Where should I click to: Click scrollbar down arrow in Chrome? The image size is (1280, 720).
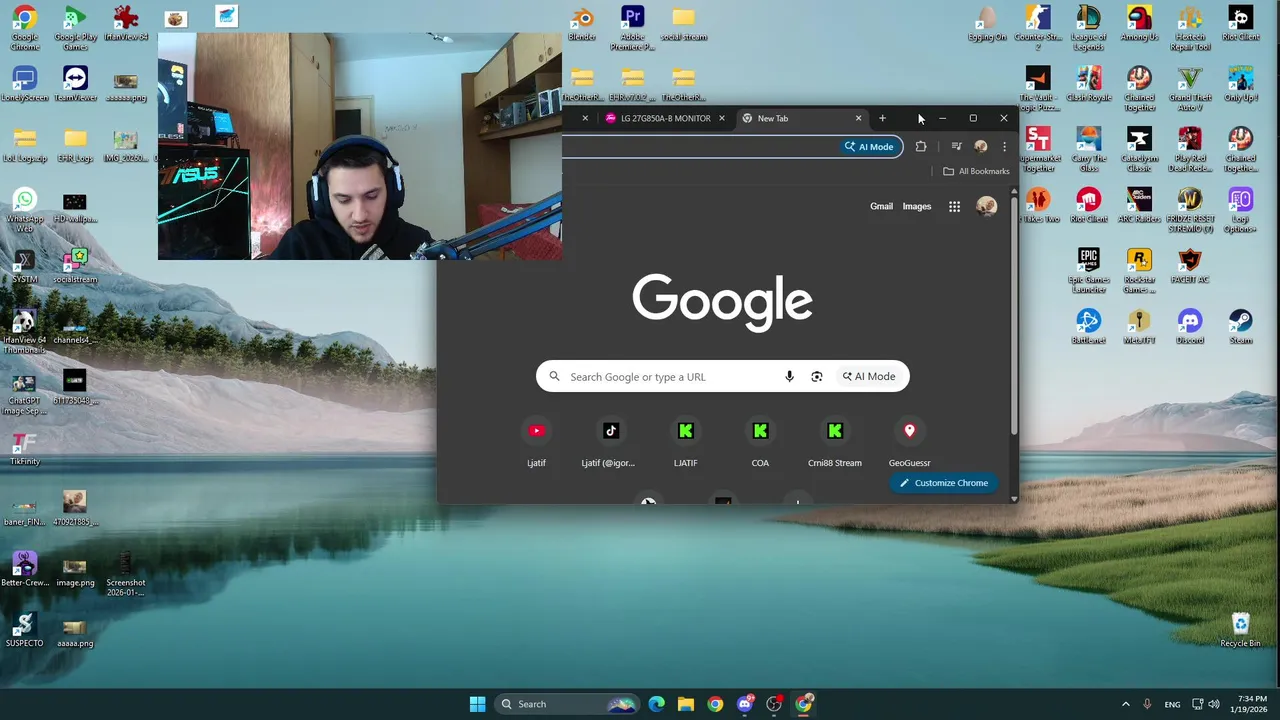point(1014,498)
